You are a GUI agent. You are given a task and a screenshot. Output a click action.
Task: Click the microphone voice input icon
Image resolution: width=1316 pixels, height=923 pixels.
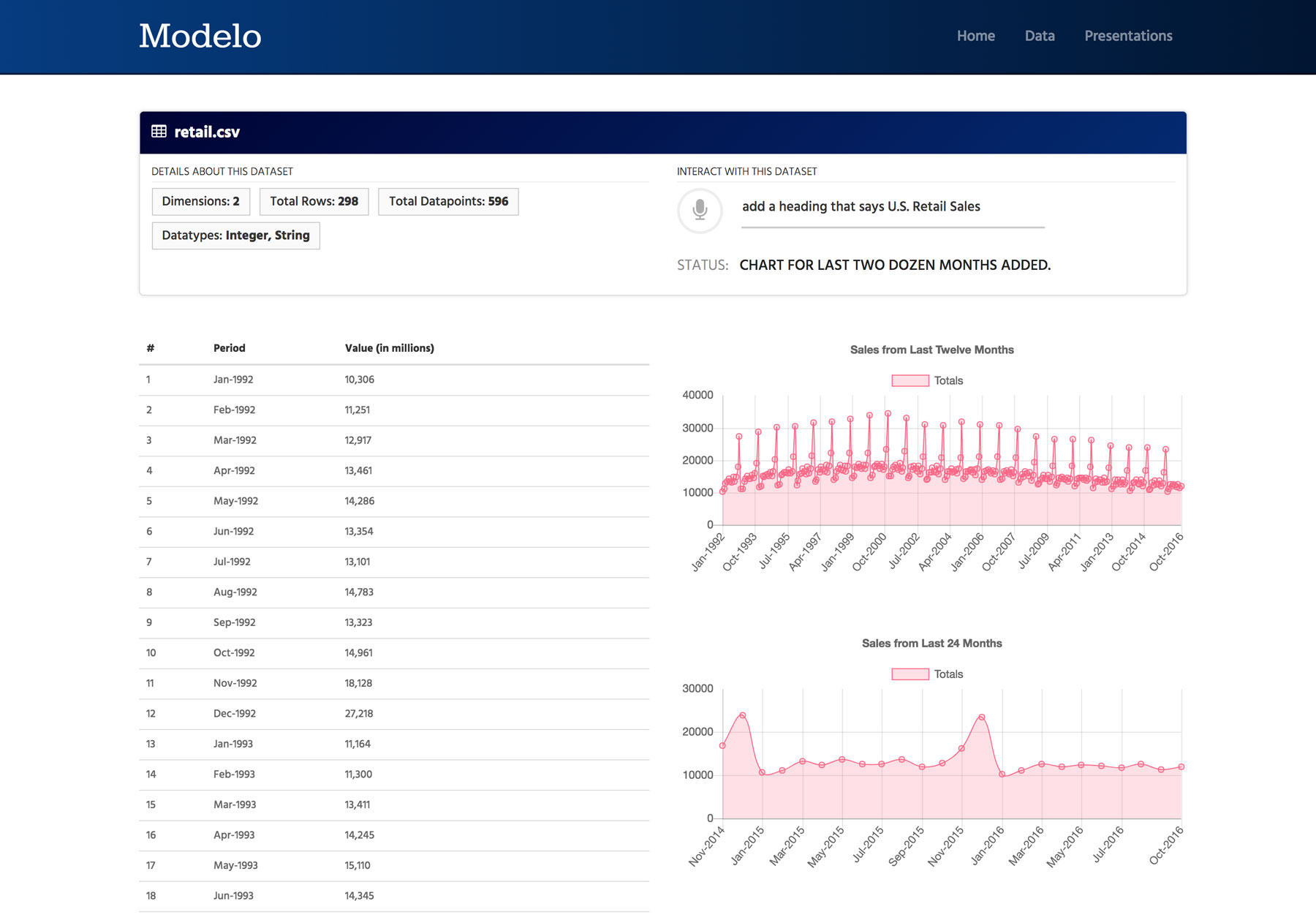700,210
